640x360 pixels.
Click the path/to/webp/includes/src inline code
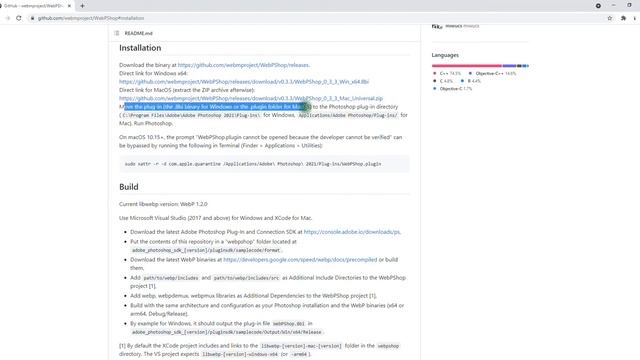point(246,278)
